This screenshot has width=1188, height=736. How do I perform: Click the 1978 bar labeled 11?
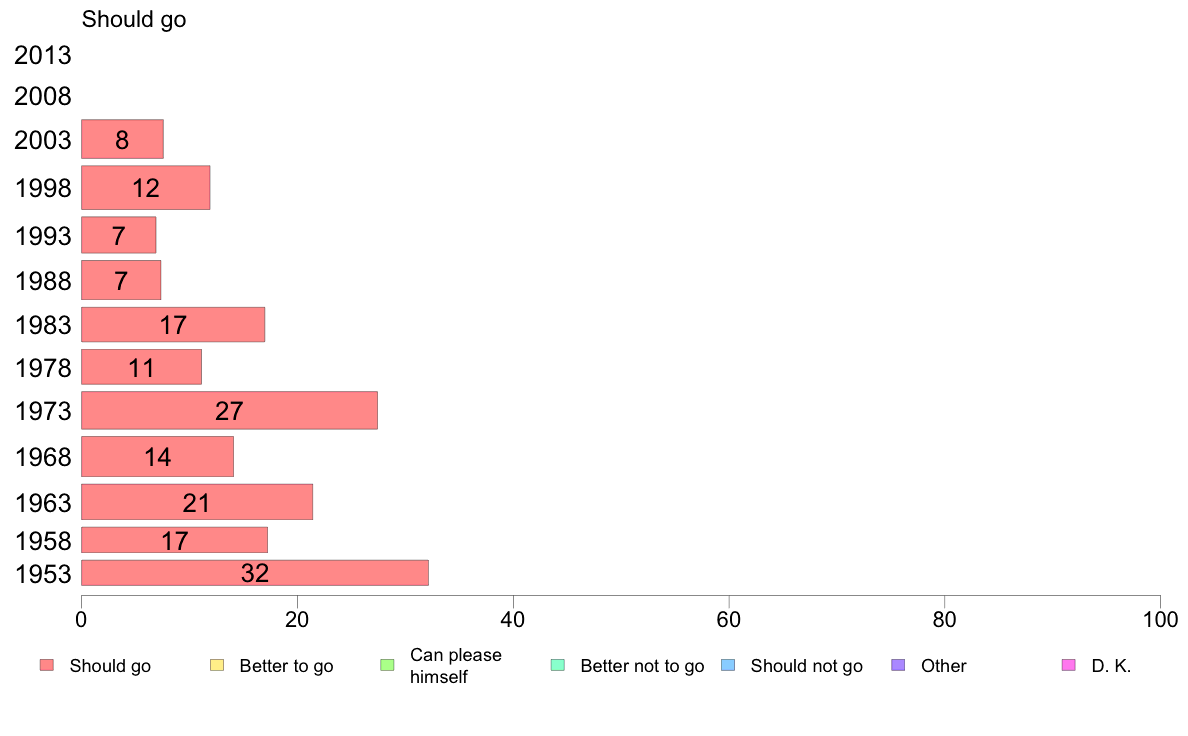pyautogui.click(x=141, y=367)
